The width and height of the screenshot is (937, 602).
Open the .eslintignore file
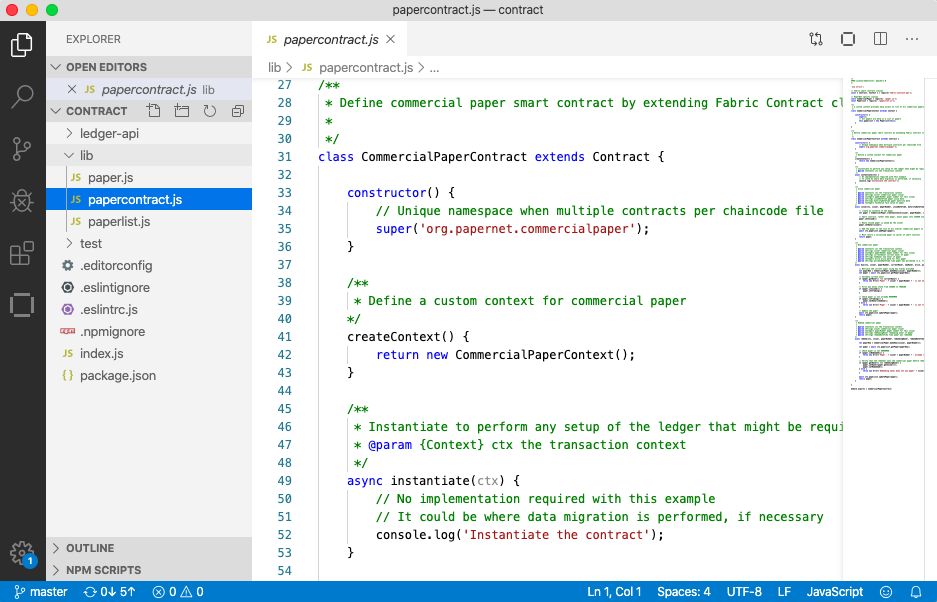(x=149, y=288)
